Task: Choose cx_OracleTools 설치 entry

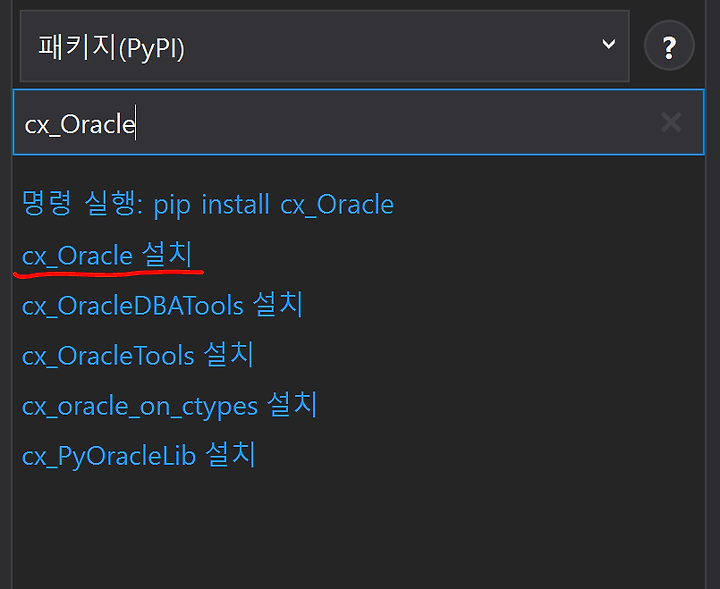Action: click(x=137, y=355)
